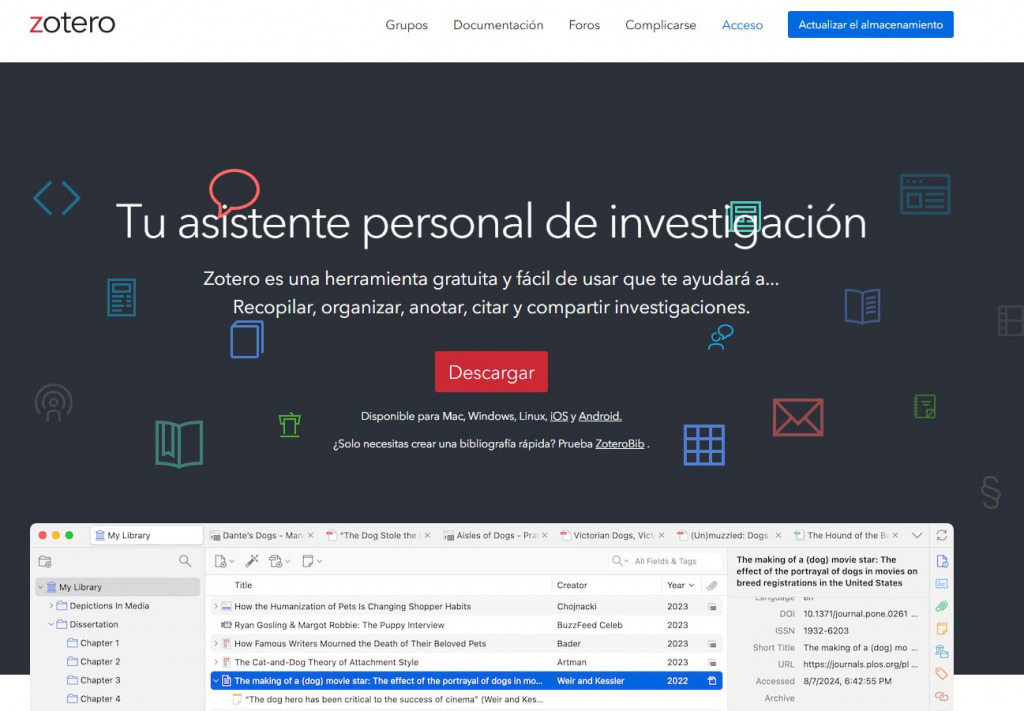Click PDF icon in Weir and Kessler row
This screenshot has height=711, width=1024.
[712, 681]
